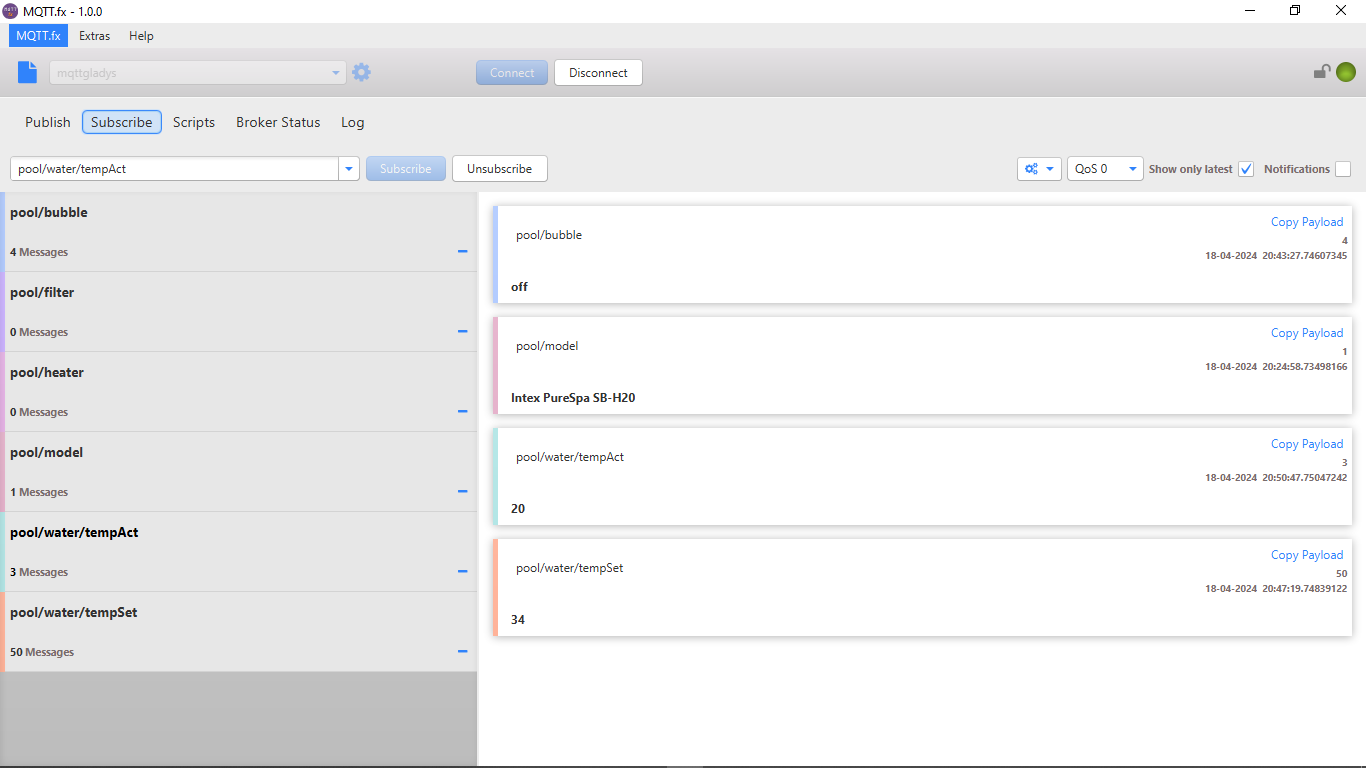Image resolution: width=1366 pixels, height=768 pixels.
Task: Click the Disconnect button
Action: [x=598, y=72]
